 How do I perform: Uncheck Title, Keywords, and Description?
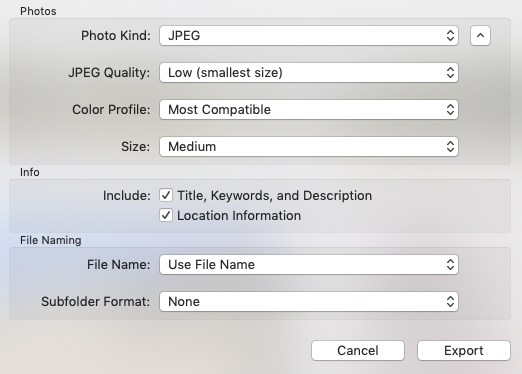166,195
